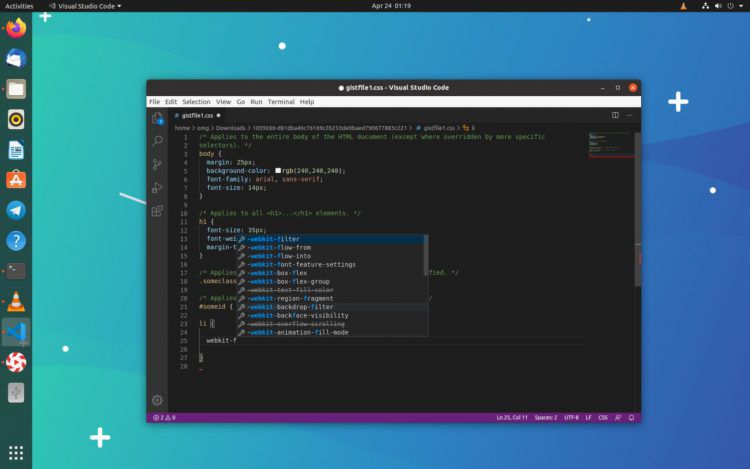Click Activities in the top bar
Image resolution: width=750 pixels, height=469 pixels.
19,6
